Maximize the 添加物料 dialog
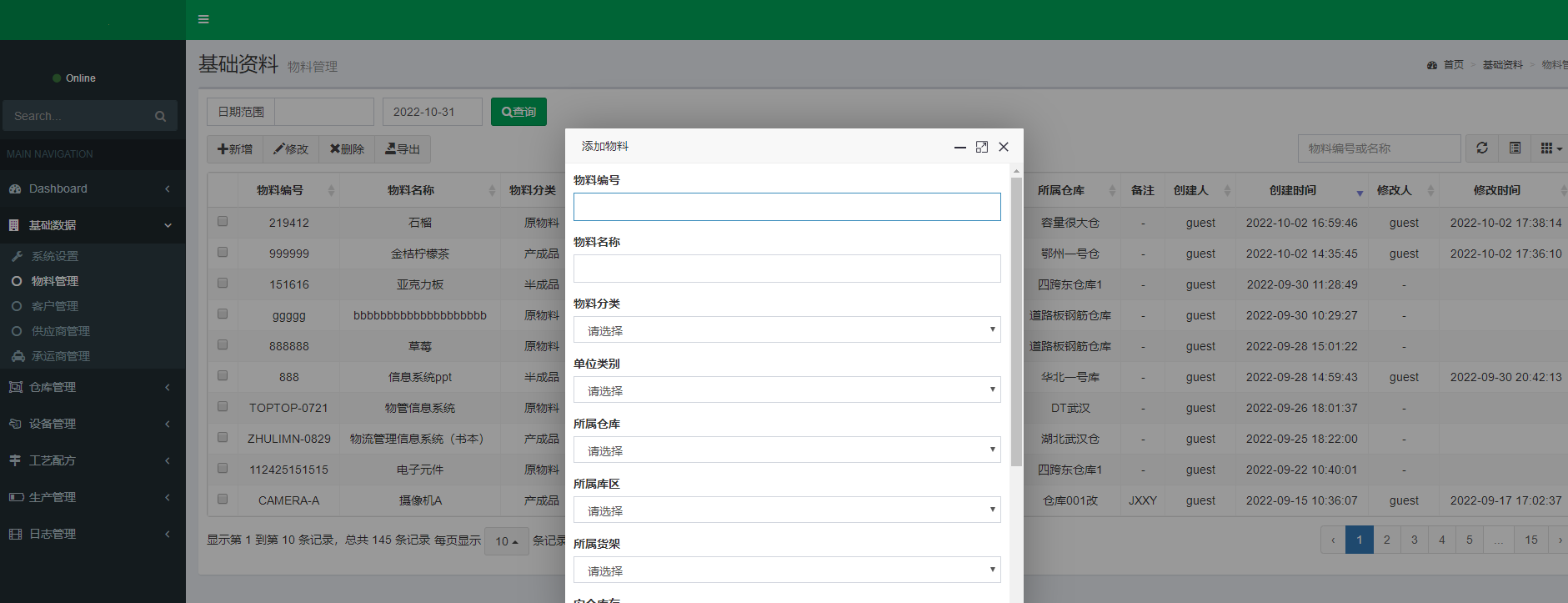The width and height of the screenshot is (1568, 603). click(982, 147)
